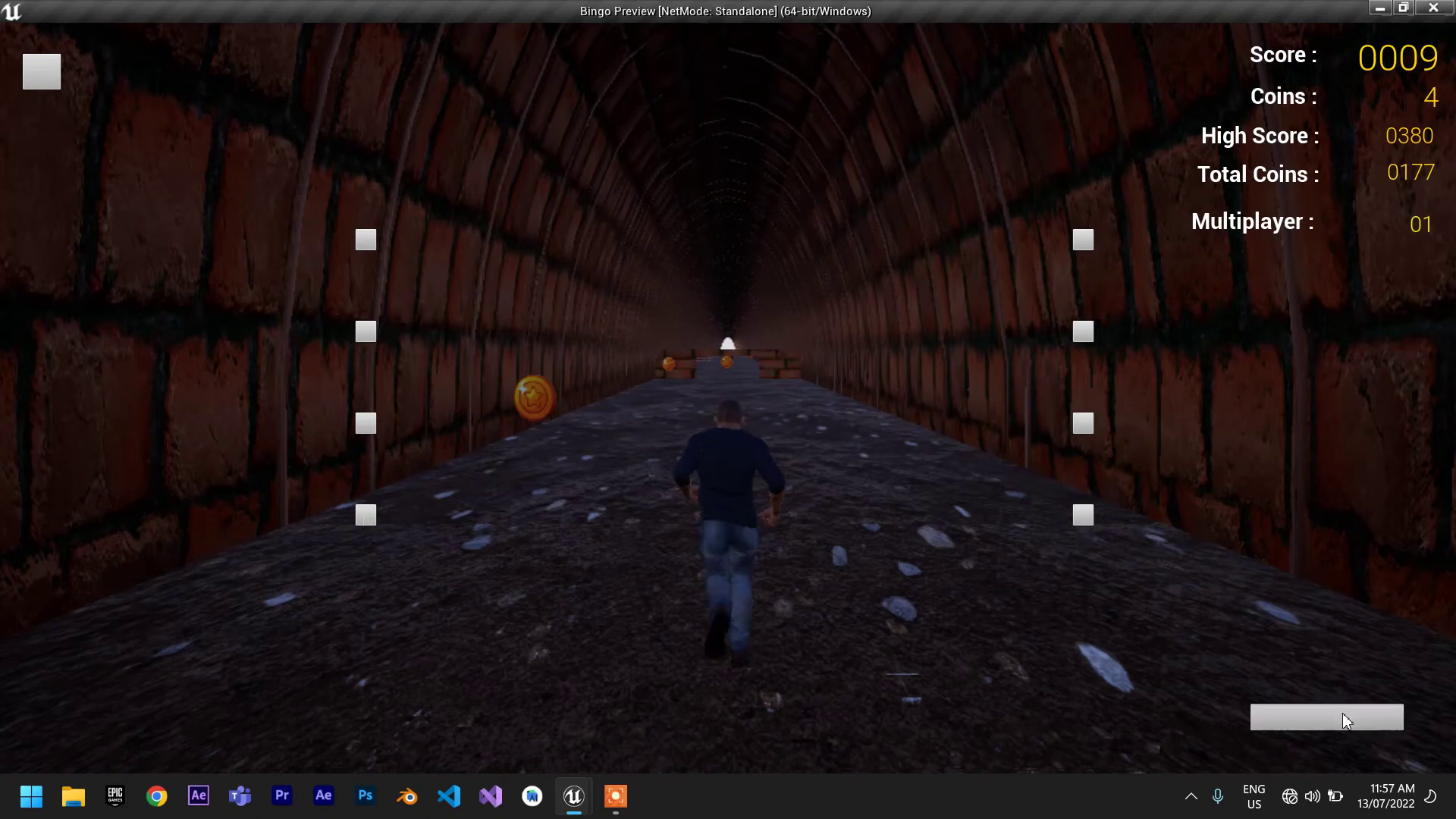Toggle the microphone icon in system tray

click(x=1217, y=796)
